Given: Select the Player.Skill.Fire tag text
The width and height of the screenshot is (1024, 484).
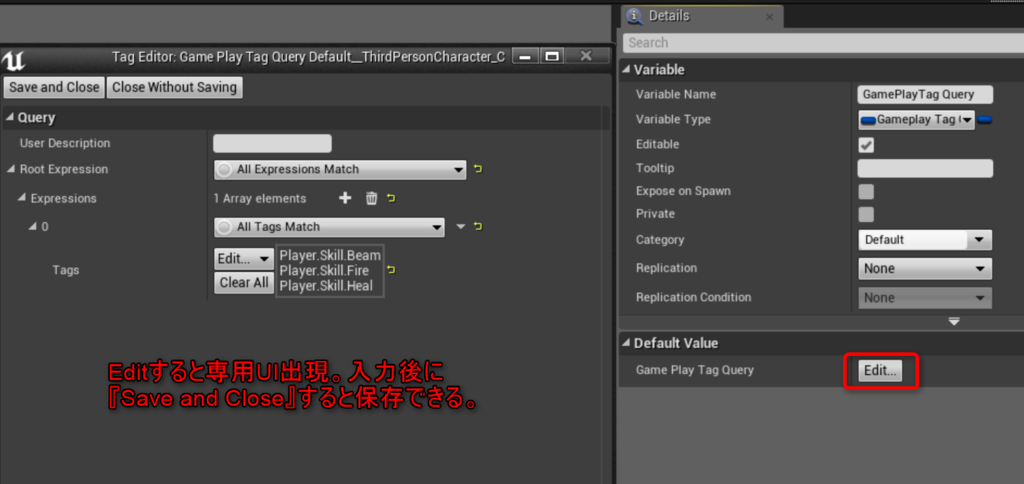Looking at the screenshot, I should [324, 270].
